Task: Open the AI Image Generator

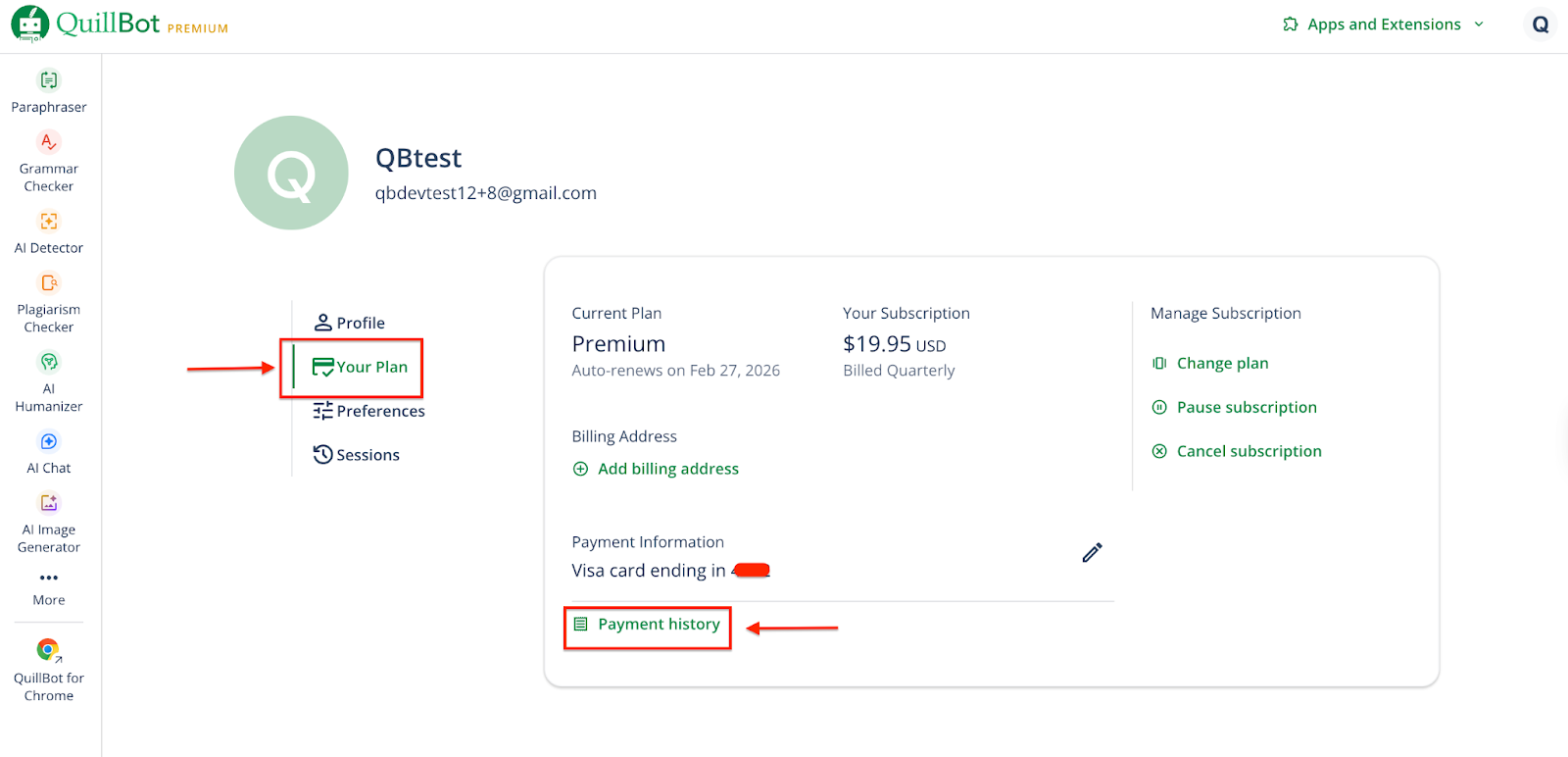Action: pyautogui.click(x=49, y=524)
